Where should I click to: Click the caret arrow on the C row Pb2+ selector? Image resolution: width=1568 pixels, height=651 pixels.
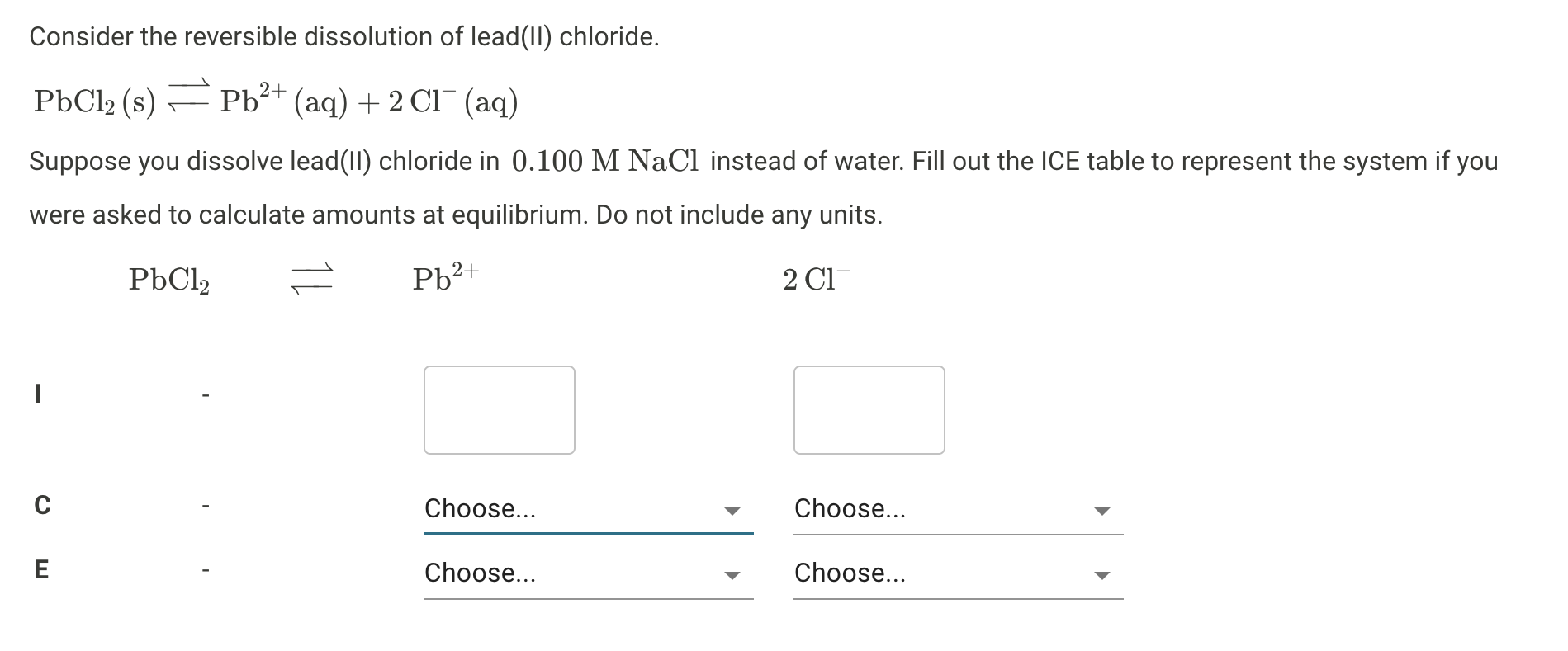pos(733,512)
